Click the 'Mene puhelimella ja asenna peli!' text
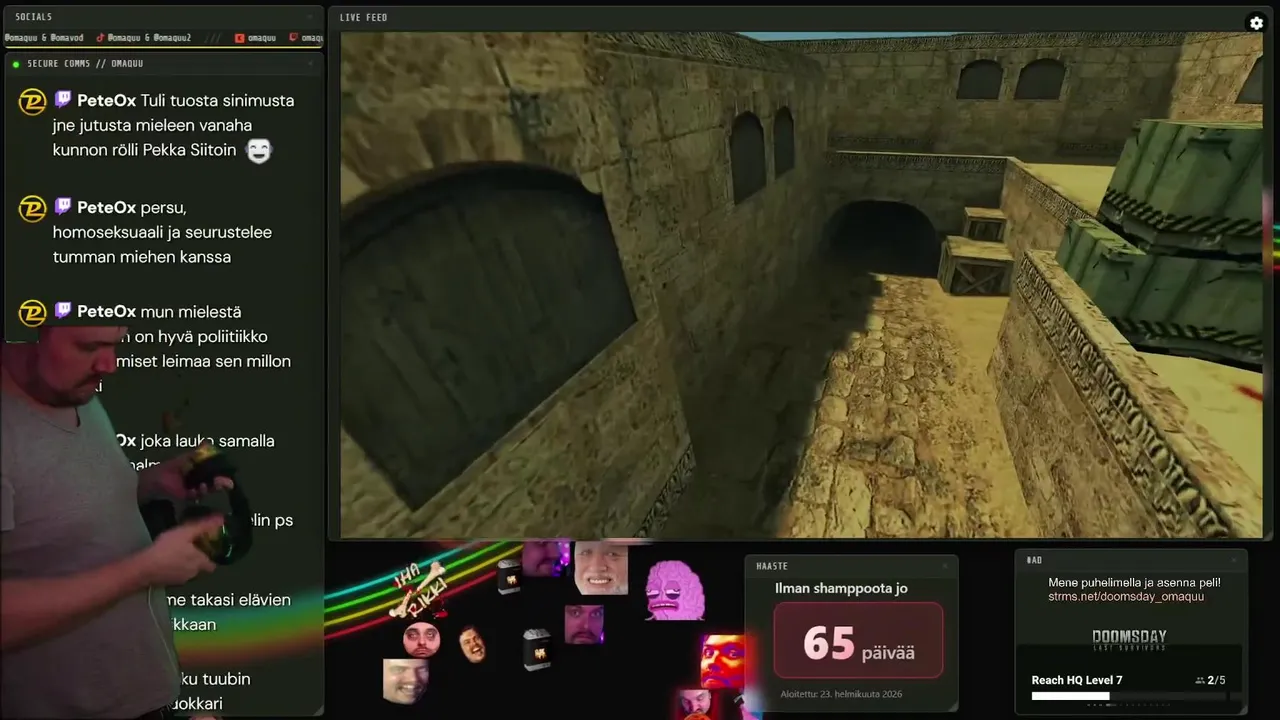 1134,582
